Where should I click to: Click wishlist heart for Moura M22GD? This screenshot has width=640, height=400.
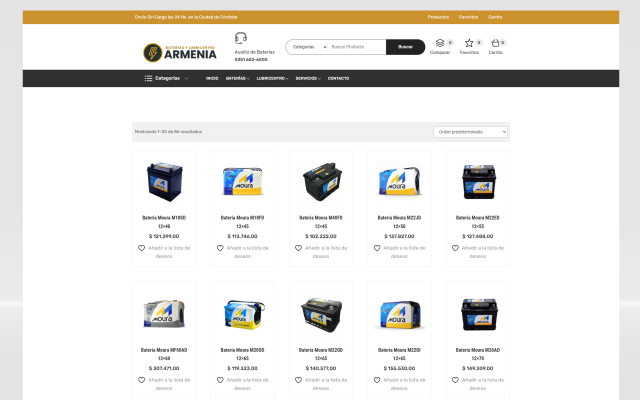coord(298,380)
